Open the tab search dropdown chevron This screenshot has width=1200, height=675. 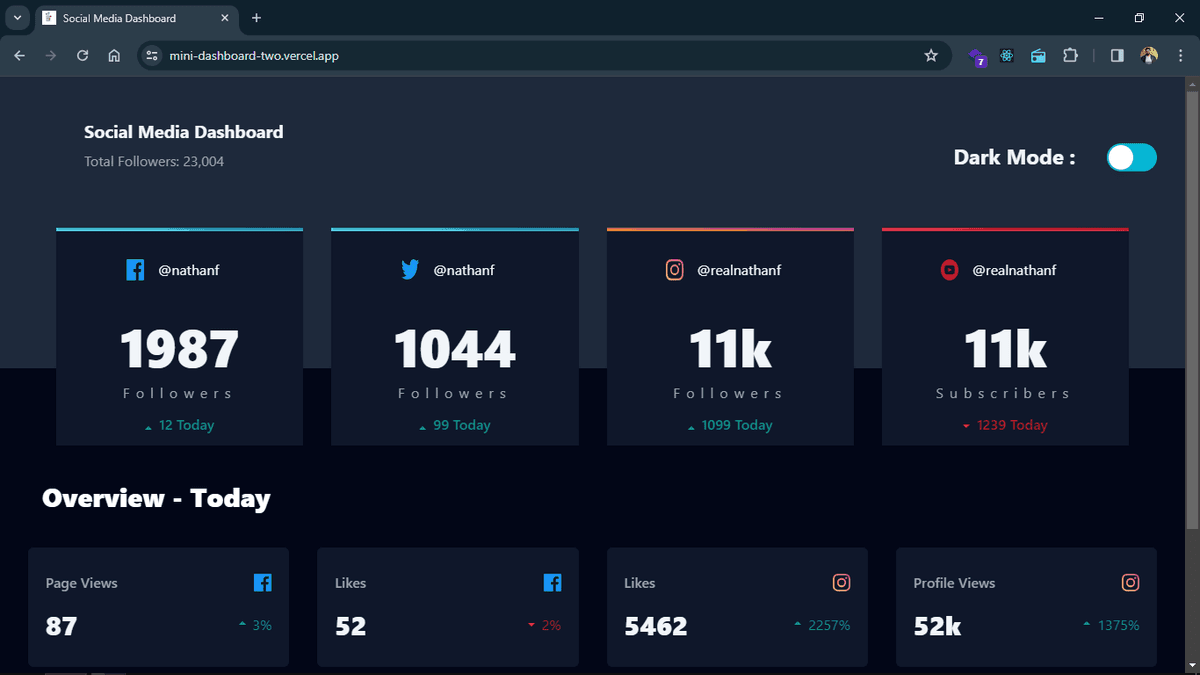(x=16, y=17)
